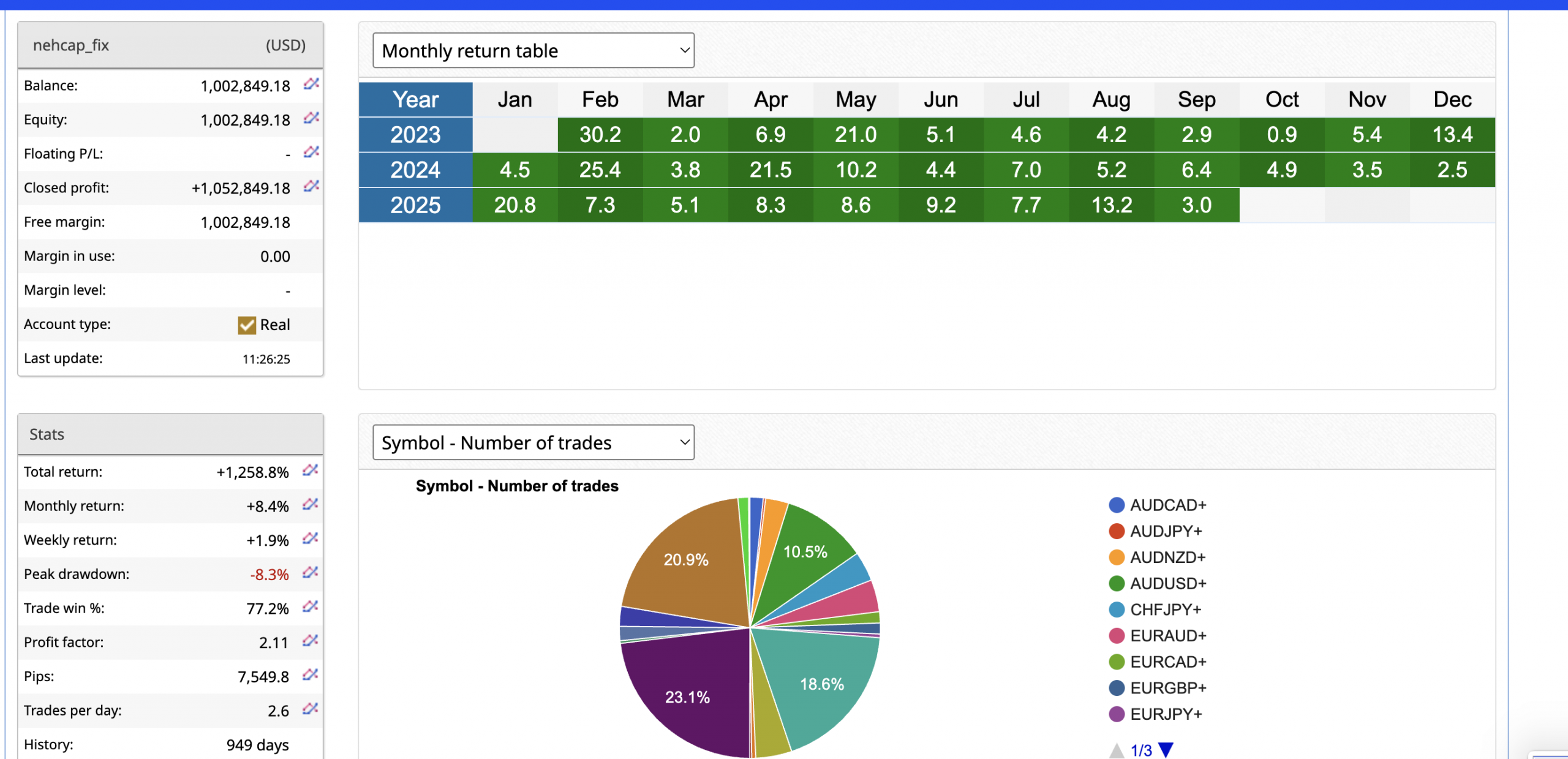Click the Real account type checkmark

coord(247,325)
